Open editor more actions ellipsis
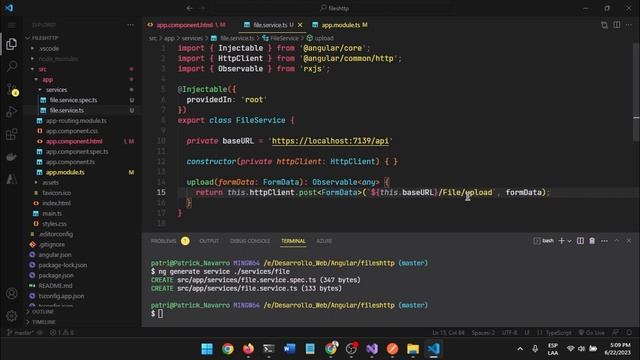Viewport: 640px width, 360px height. point(629,25)
